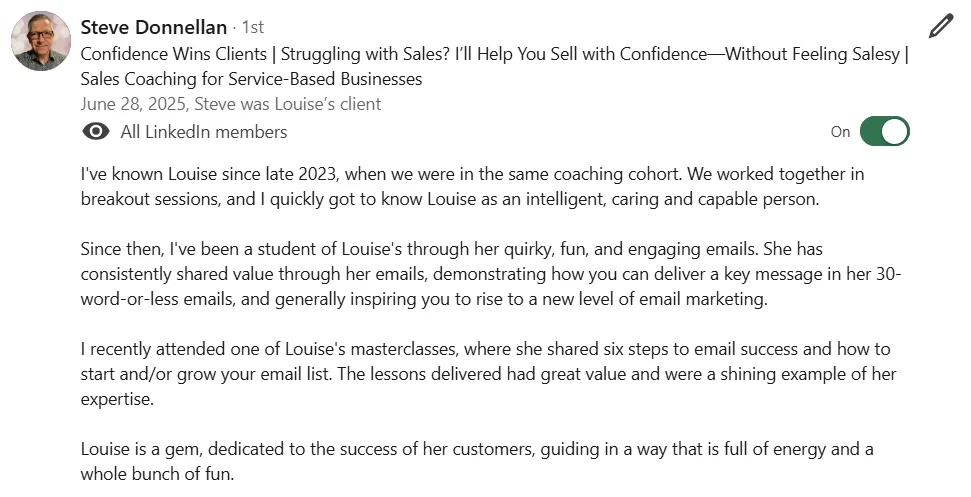Click the word "expertise" in the third paragraph
Image resolution: width=971 pixels, height=497 pixels.
click(x=117, y=399)
